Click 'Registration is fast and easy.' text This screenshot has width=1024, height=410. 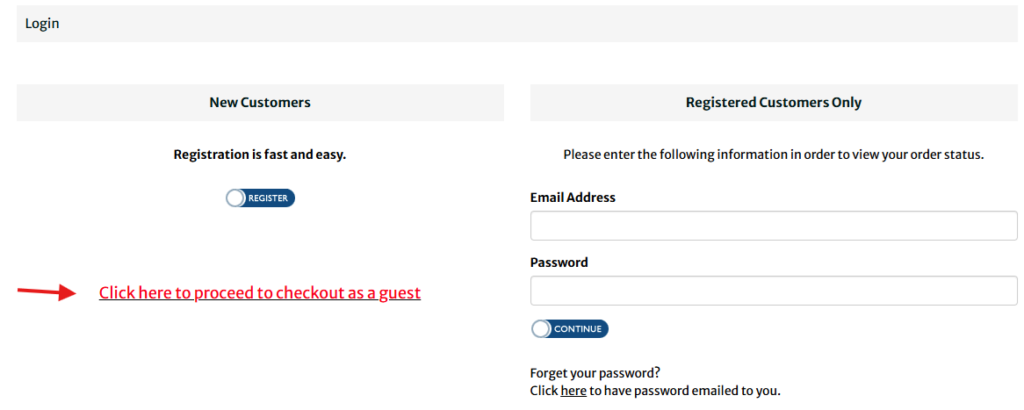260,155
